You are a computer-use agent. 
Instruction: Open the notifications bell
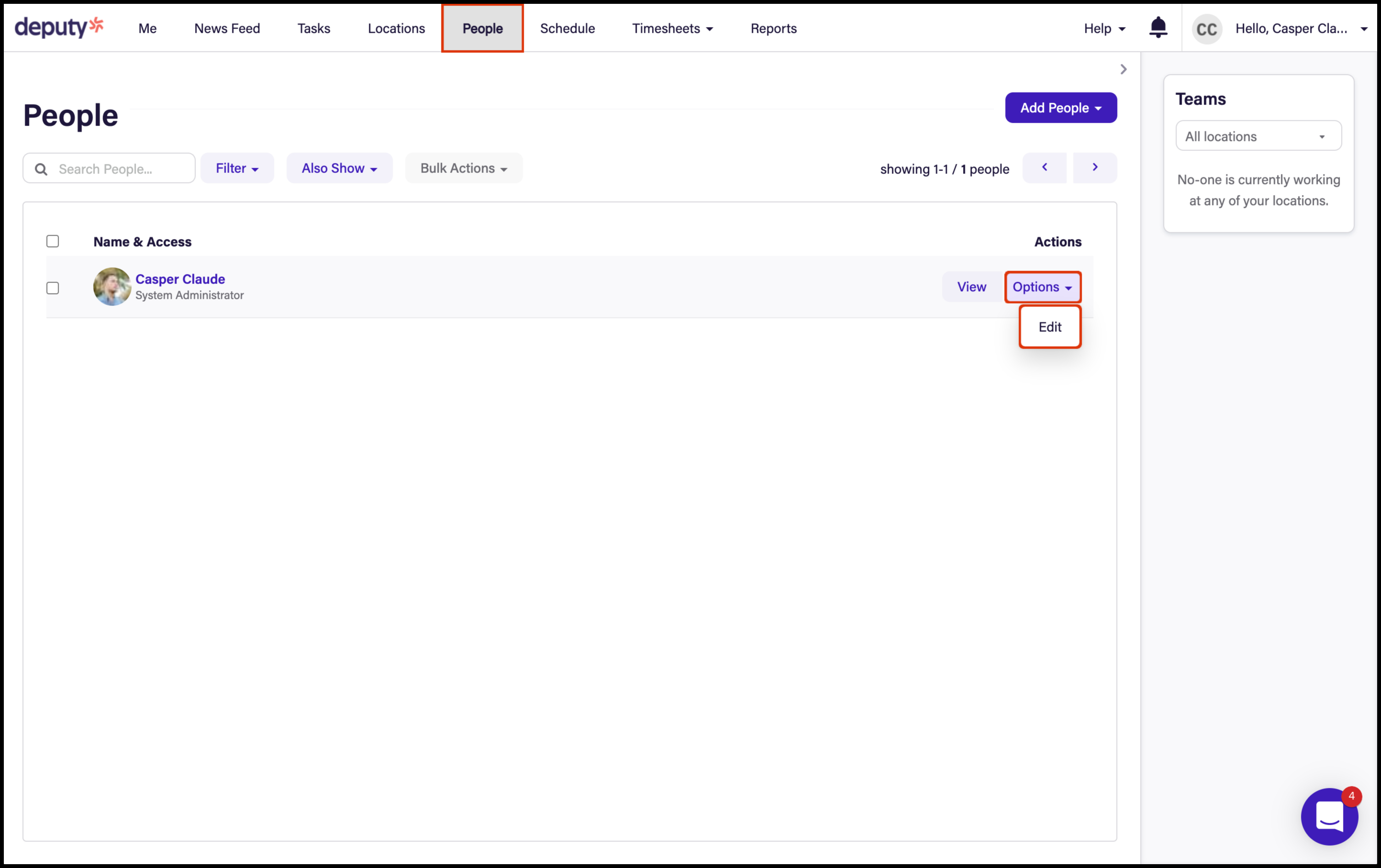click(x=1158, y=28)
